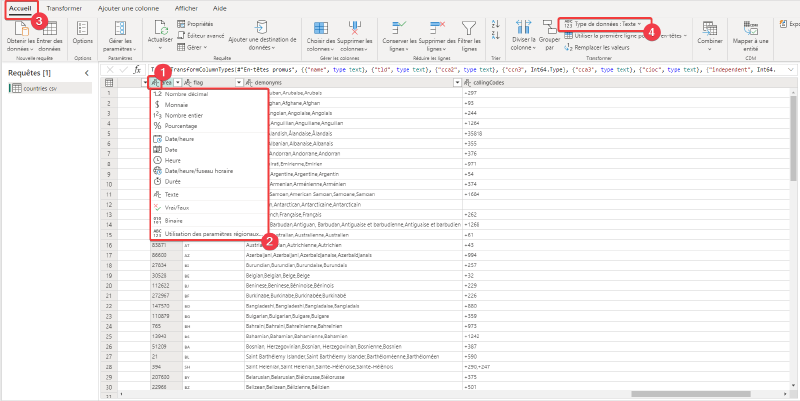Screen dimensions: 800x401
Task: Switch to the Transformer tab
Action: pyautogui.click(x=64, y=9)
